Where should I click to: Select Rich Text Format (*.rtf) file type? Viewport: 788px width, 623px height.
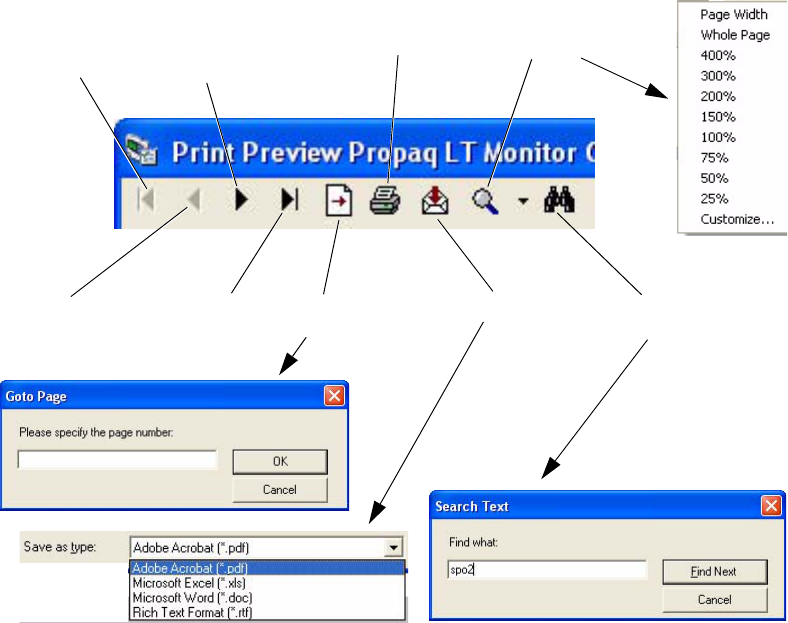click(267, 612)
